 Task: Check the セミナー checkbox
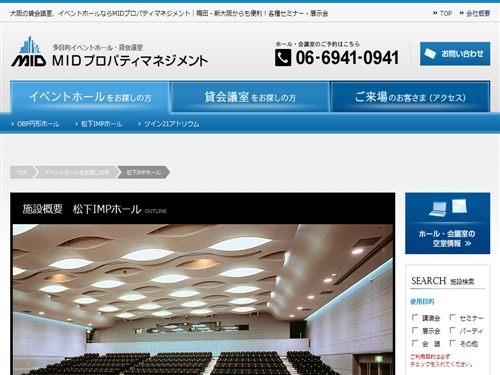452,317
